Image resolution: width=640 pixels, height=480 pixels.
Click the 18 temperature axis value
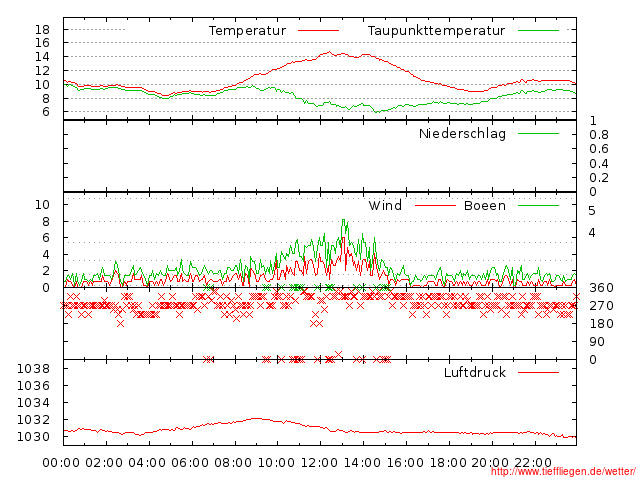point(42,29)
